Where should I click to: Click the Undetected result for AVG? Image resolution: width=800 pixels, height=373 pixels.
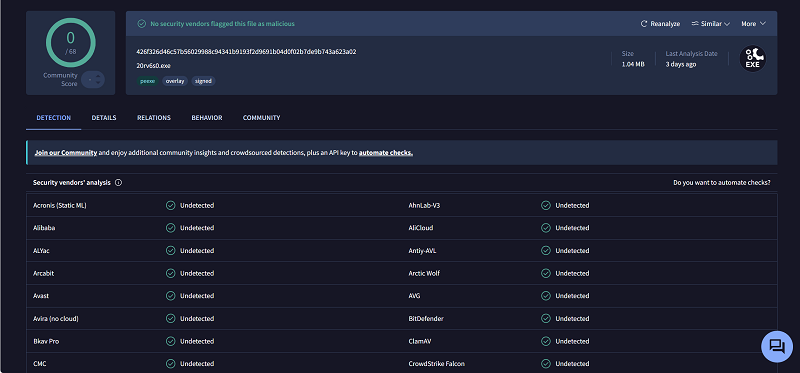572,296
